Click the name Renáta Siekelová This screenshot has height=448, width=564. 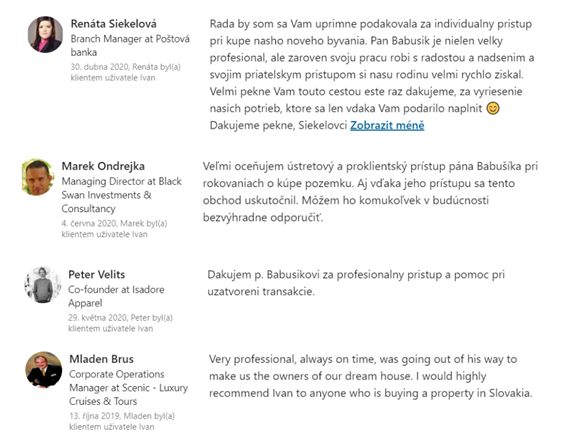113,24
